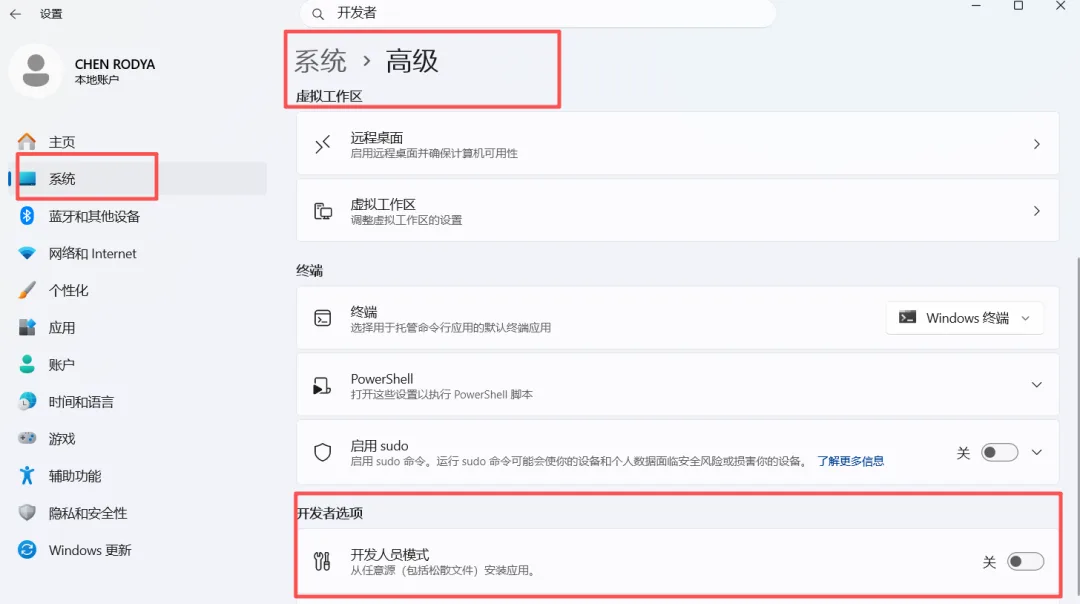Click 调整虚拟工作区的设置 description
The width and height of the screenshot is (1080, 604).
pyautogui.click(x=406, y=220)
